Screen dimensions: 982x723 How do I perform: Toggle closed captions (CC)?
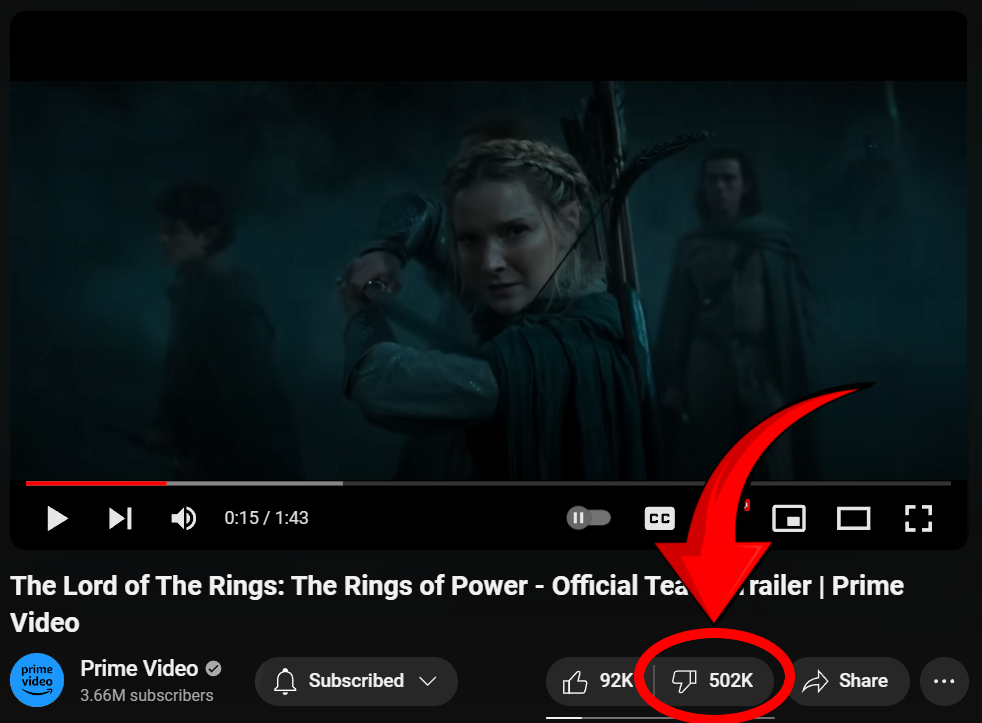point(659,518)
